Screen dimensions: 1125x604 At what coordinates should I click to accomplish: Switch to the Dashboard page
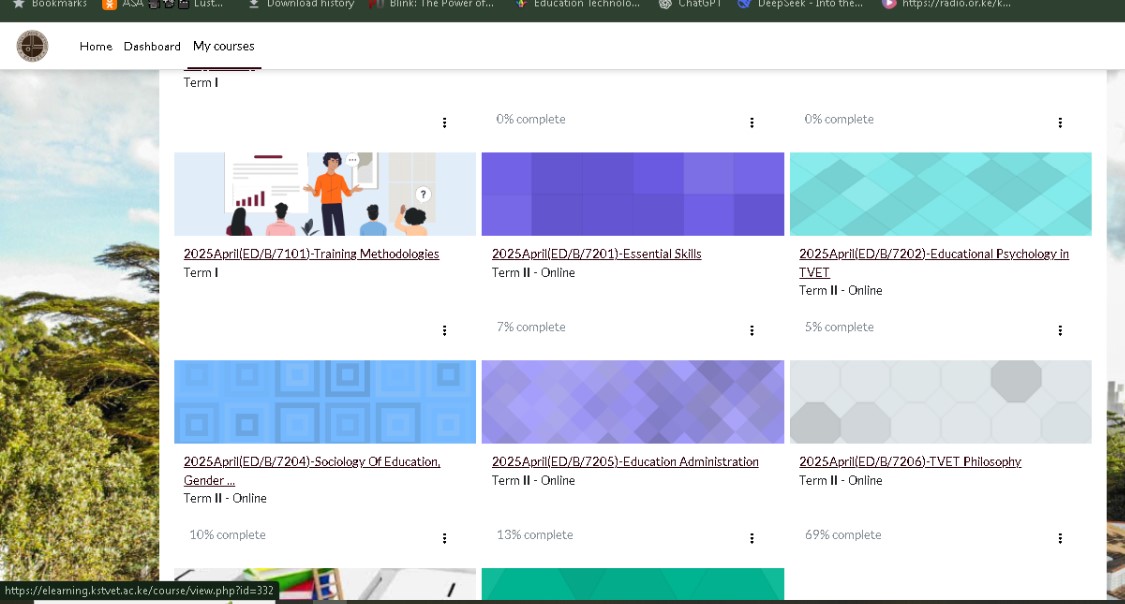pyautogui.click(x=152, y=47)
